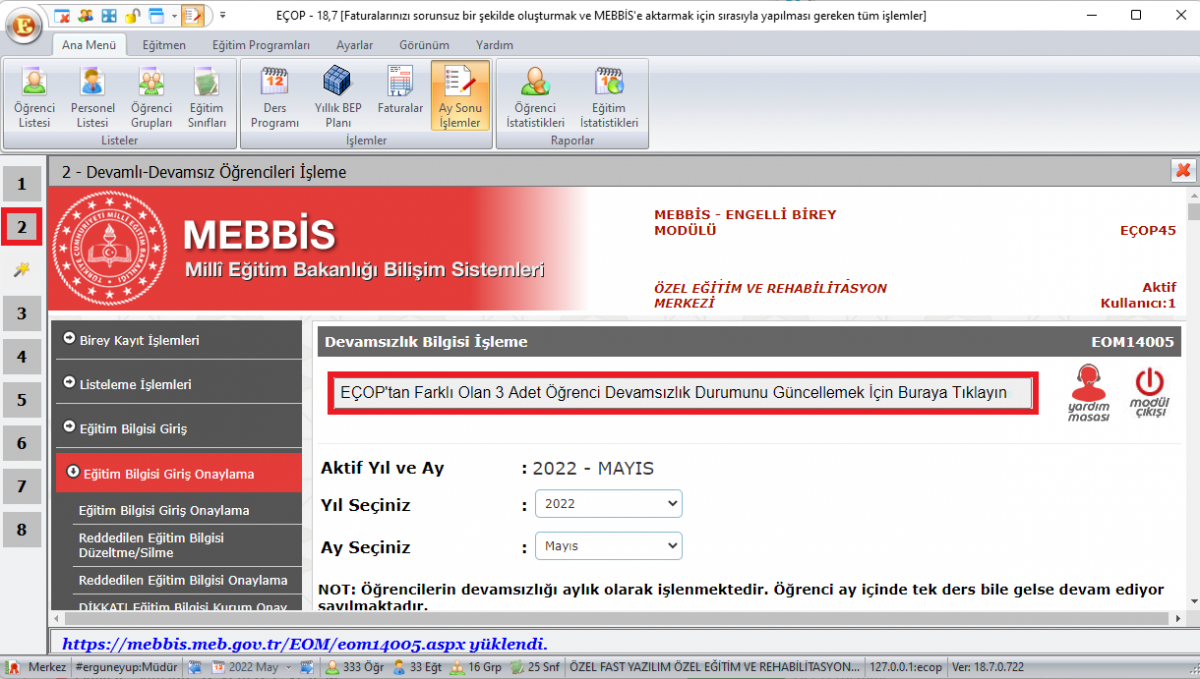
Task: Switch to the Ana Menü tab
Action: click(x=89, y=45)
